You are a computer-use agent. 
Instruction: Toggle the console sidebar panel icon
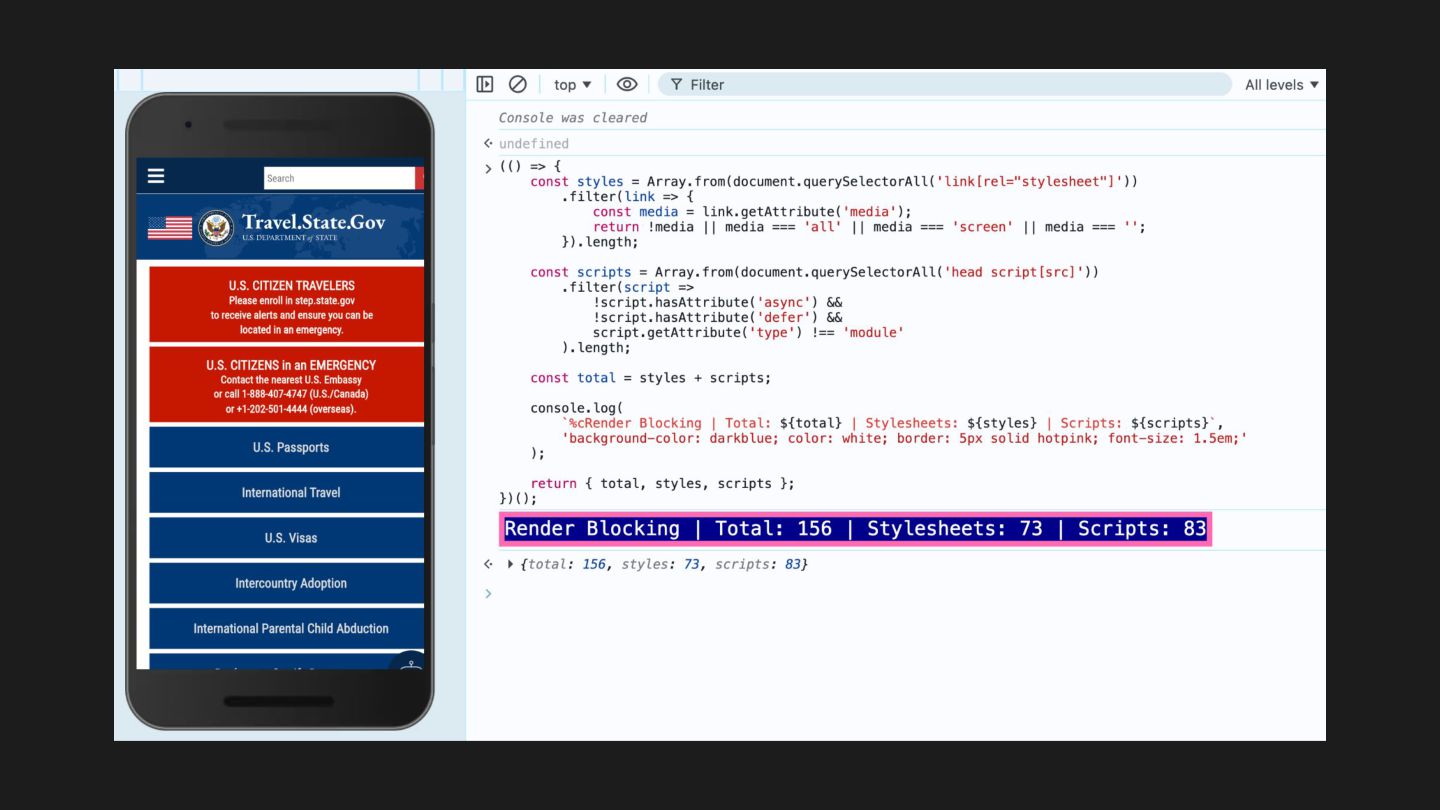tap(485, 84)
